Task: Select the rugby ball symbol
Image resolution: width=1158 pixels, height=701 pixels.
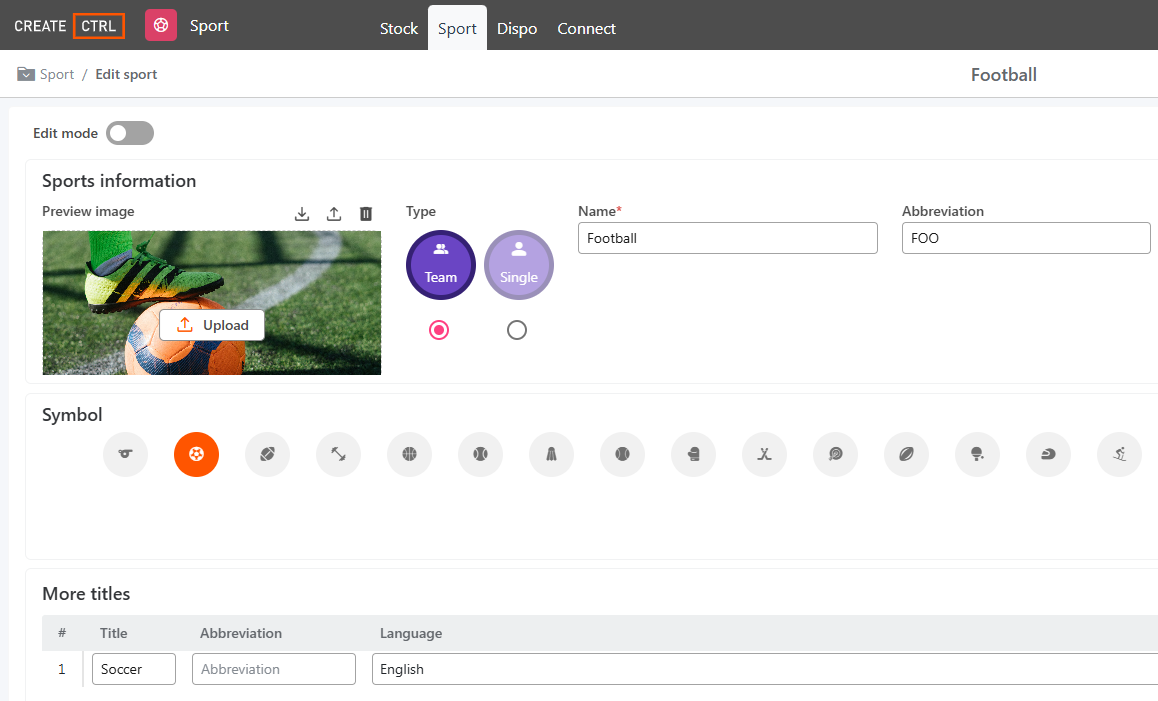Action: point(906,454)
